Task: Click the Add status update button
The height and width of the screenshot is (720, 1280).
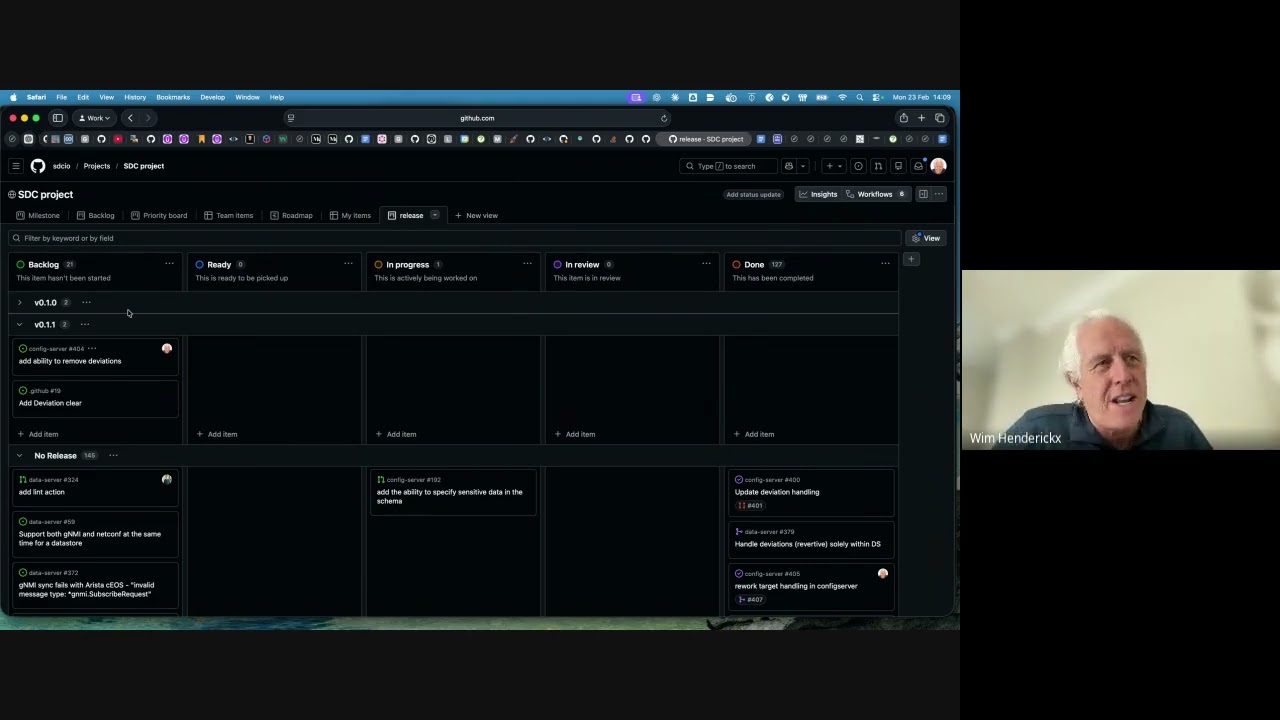Action: 753,194
